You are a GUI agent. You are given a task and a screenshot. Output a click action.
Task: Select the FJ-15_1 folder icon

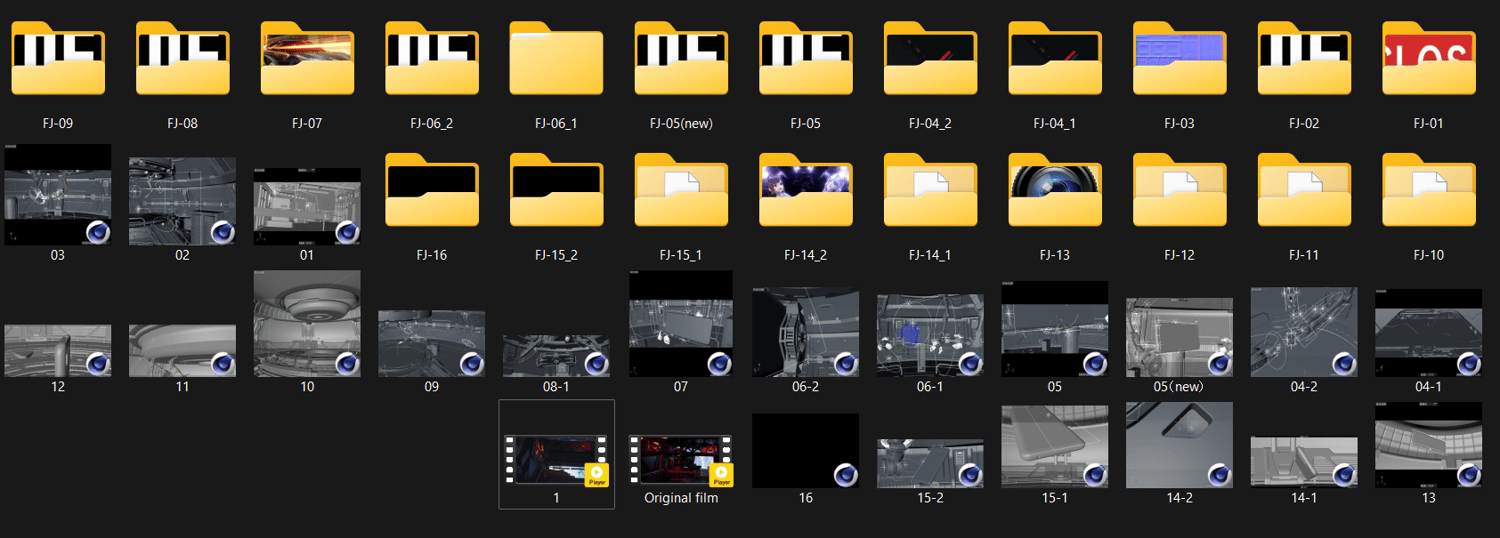[681, 190]
